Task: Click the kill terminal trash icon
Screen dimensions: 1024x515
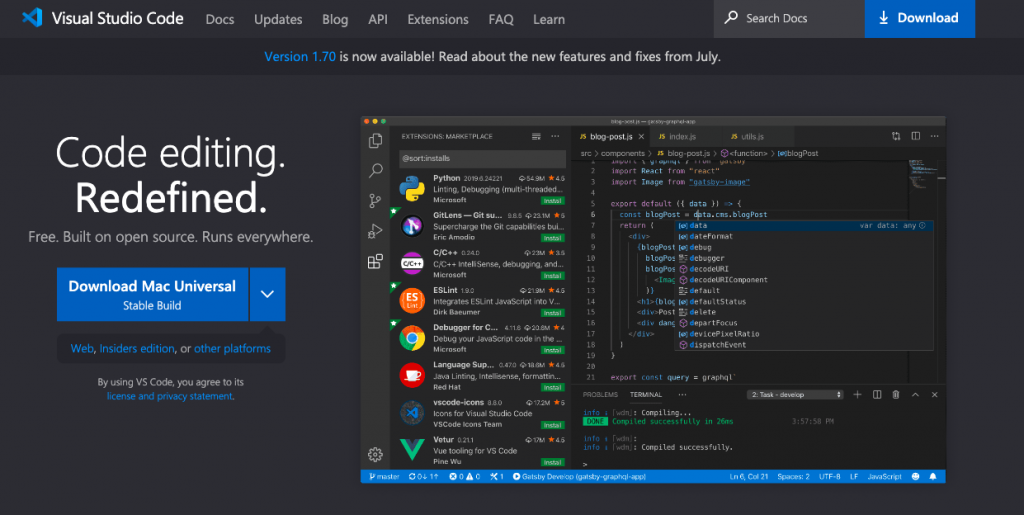Action: pyautogui.click(x=896, y=395)
